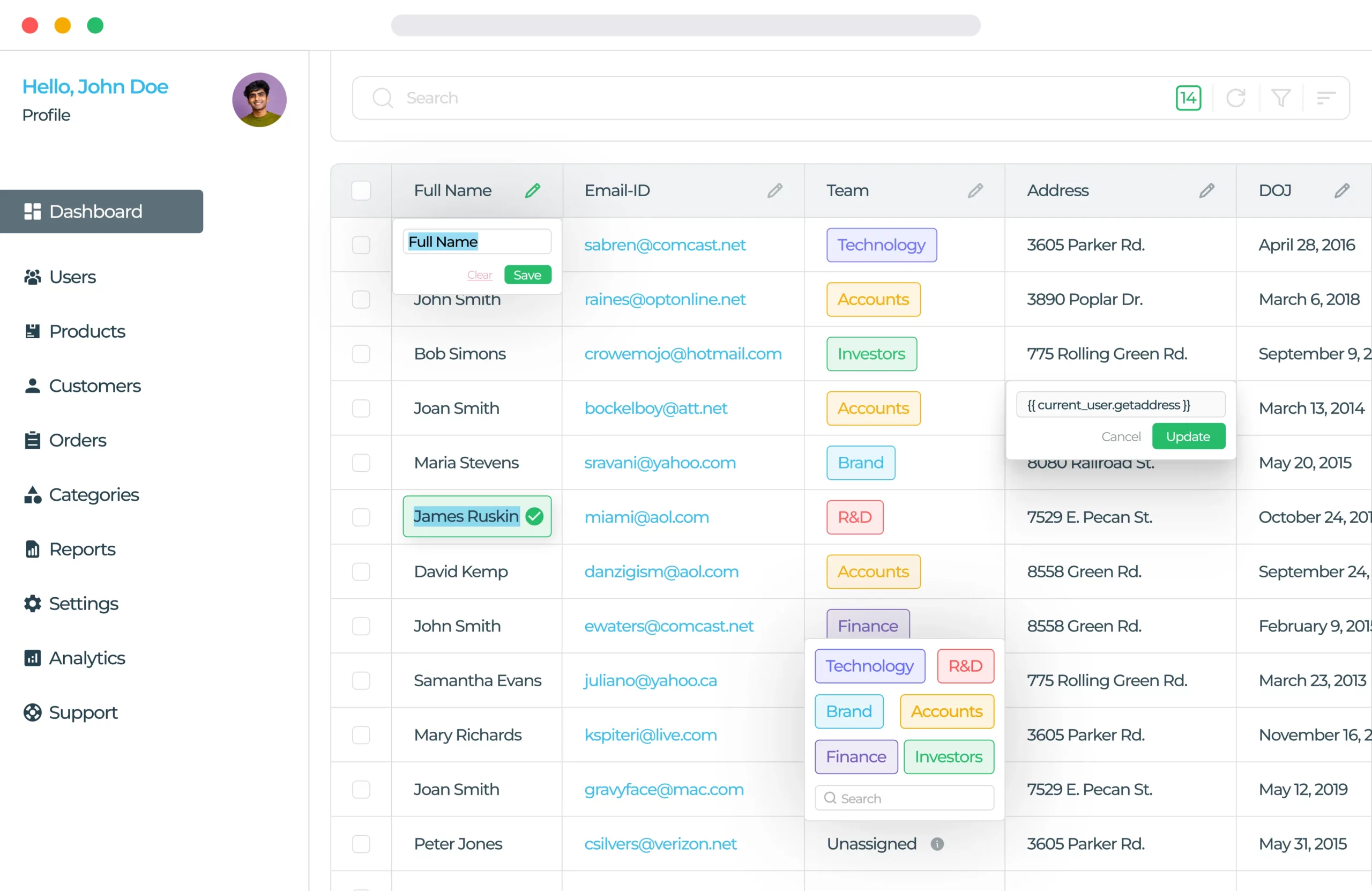
Task: Go to Analytics in sidebar
Action: (86, 657)
